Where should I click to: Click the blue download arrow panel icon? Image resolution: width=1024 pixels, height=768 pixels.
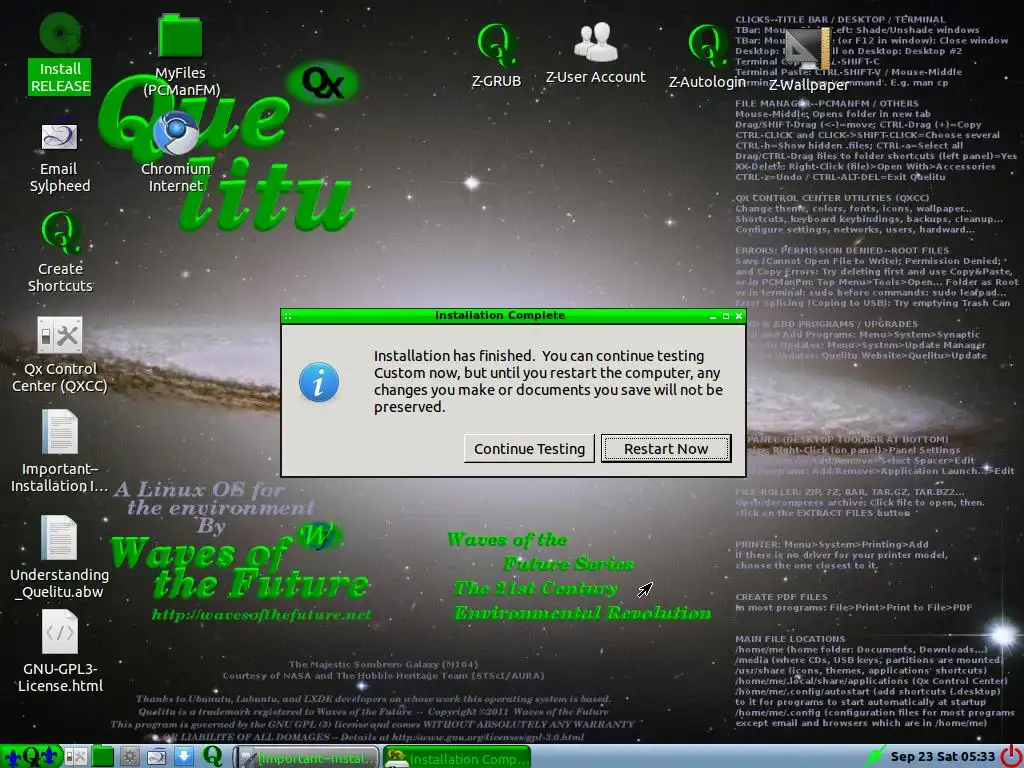(184, 757)
